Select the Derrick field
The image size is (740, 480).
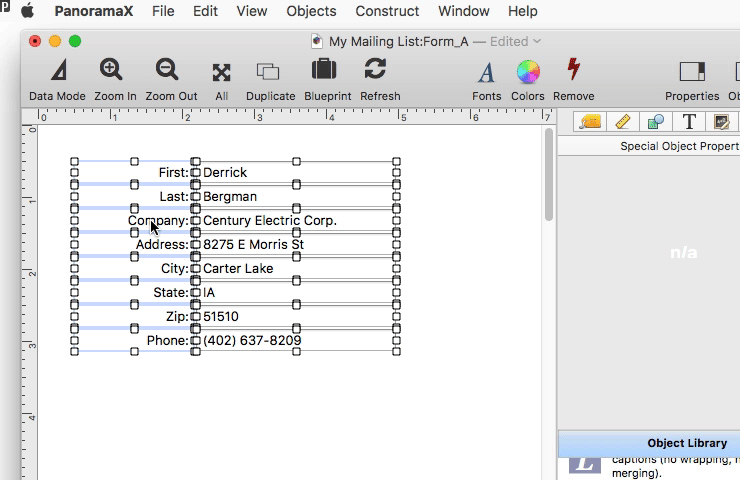coord(296,173)
